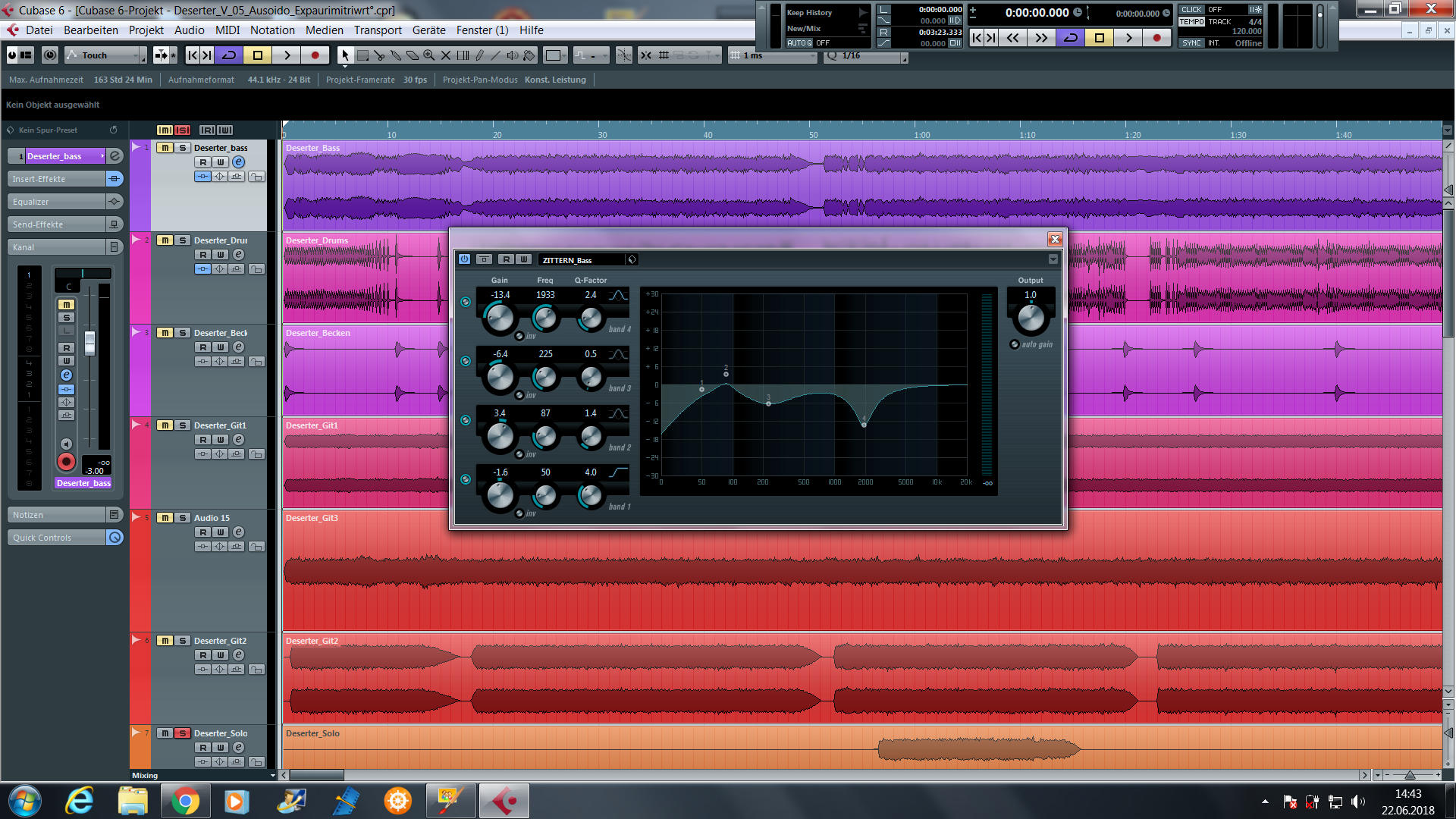Select the Zoom magnifier tool
This screenshot has width=1456, height=819.
pyautogui.click(x=429, y=55)
